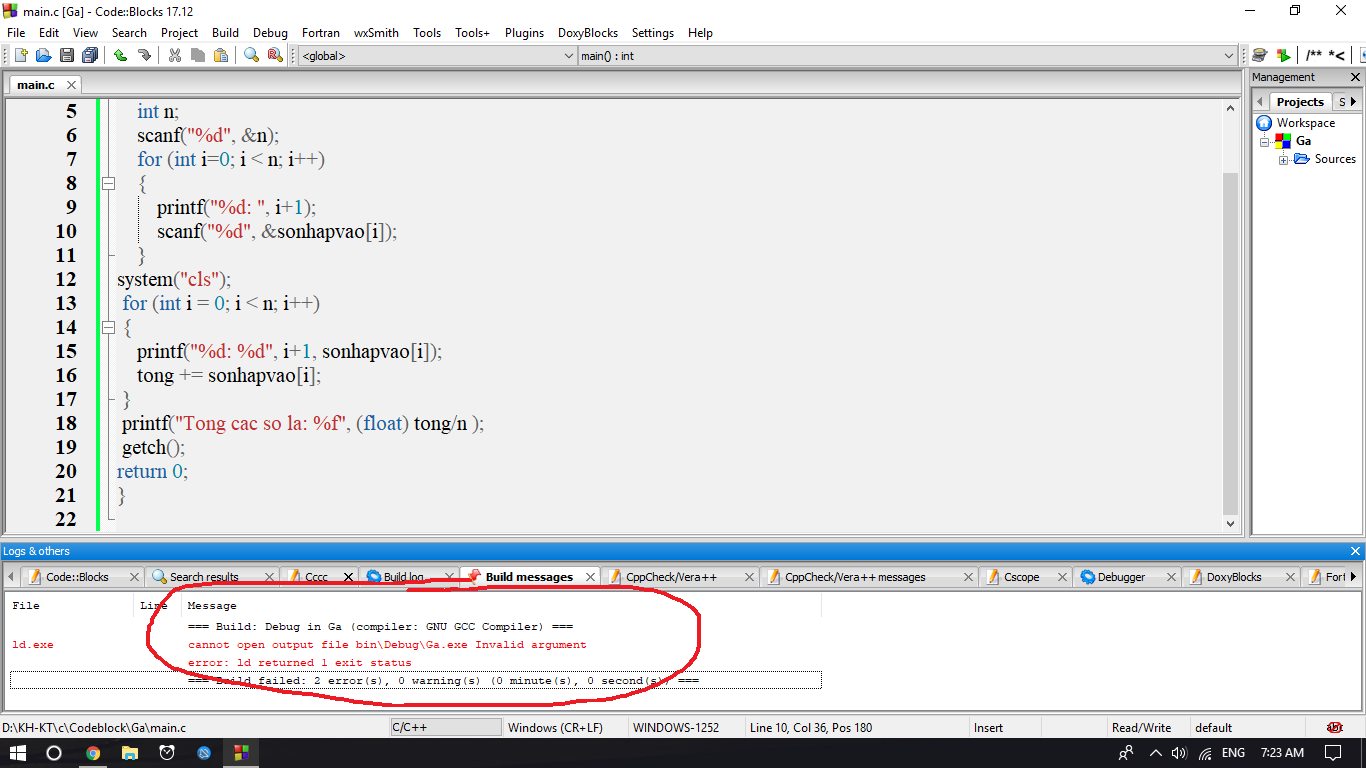Select the ld.exe error message row
Viewport: 1366px width, 768px height.
386,645
